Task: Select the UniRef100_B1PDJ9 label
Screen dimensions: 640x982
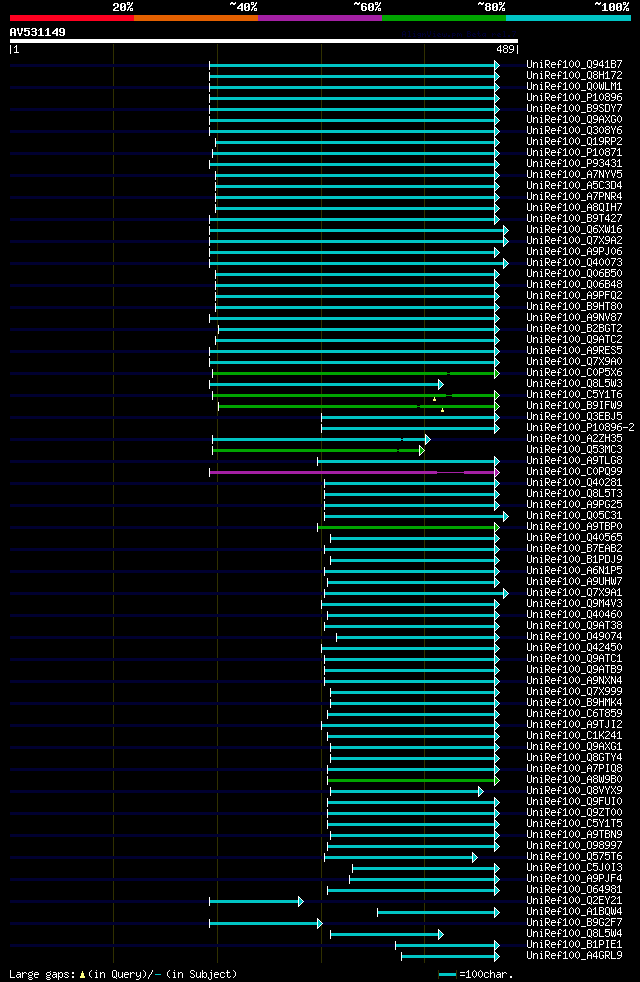Action: coord(574,559)
